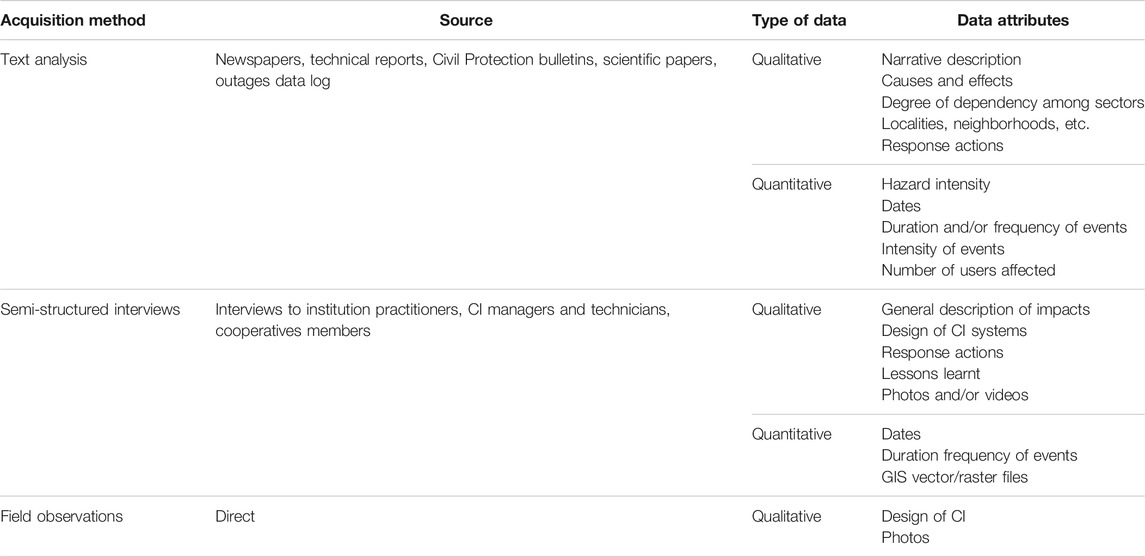Click the Direct source cell
Screen dimensions: 1145x557
pyautogui.click(x=235, y=516)
